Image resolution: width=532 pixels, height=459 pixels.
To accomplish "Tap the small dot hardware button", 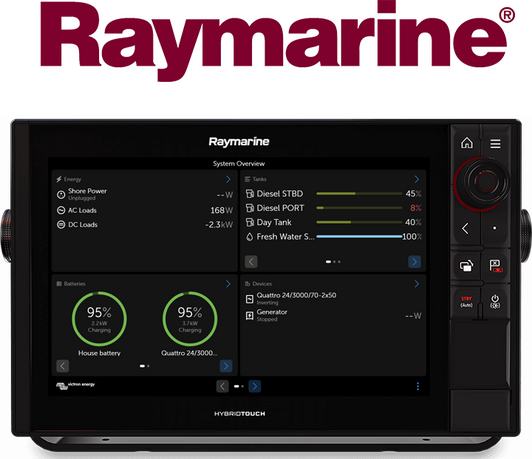I will (495, 228).
